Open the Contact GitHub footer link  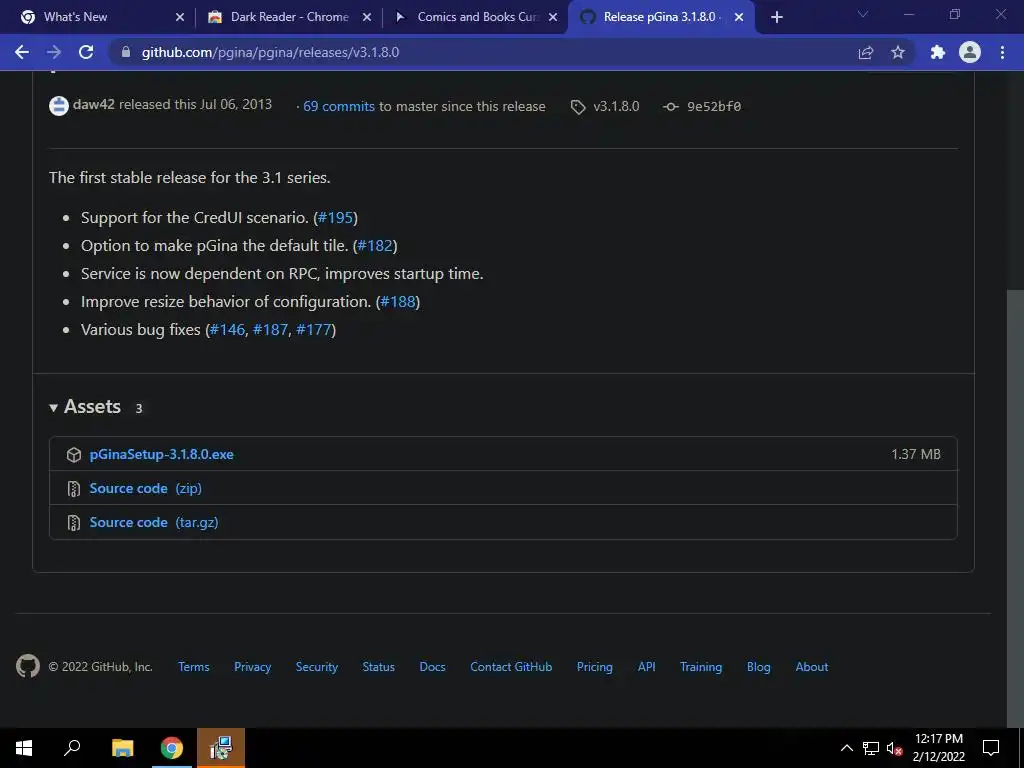(511, 667)
